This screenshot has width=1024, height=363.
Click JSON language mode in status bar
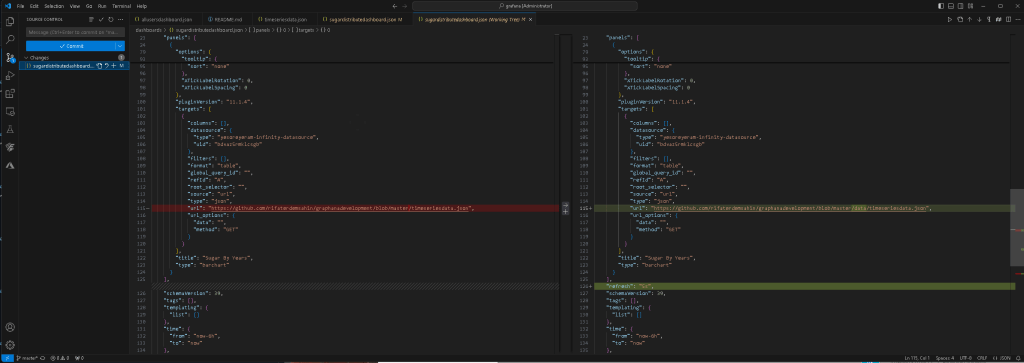pos(1002,358)
